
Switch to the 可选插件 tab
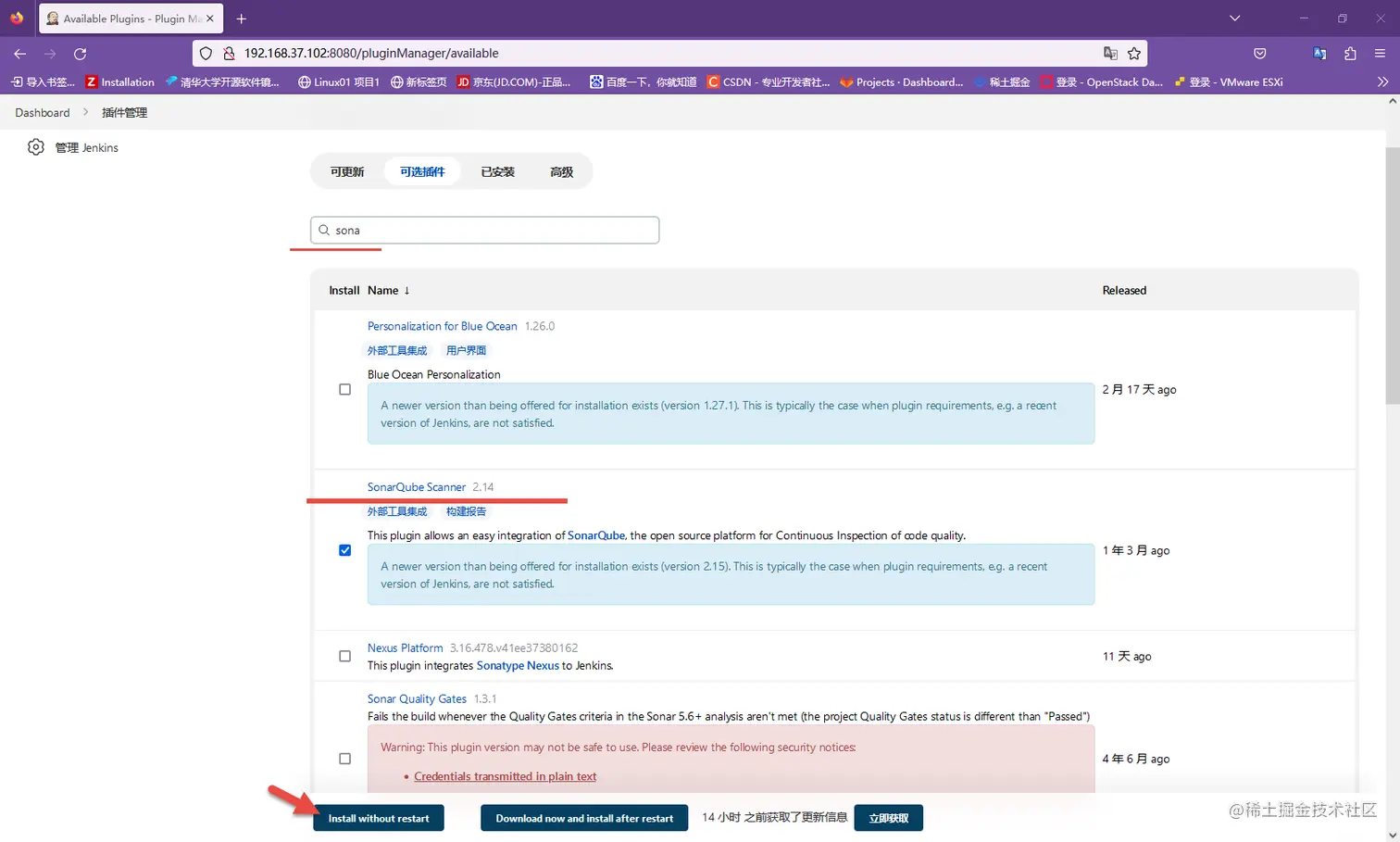point(422,171)
